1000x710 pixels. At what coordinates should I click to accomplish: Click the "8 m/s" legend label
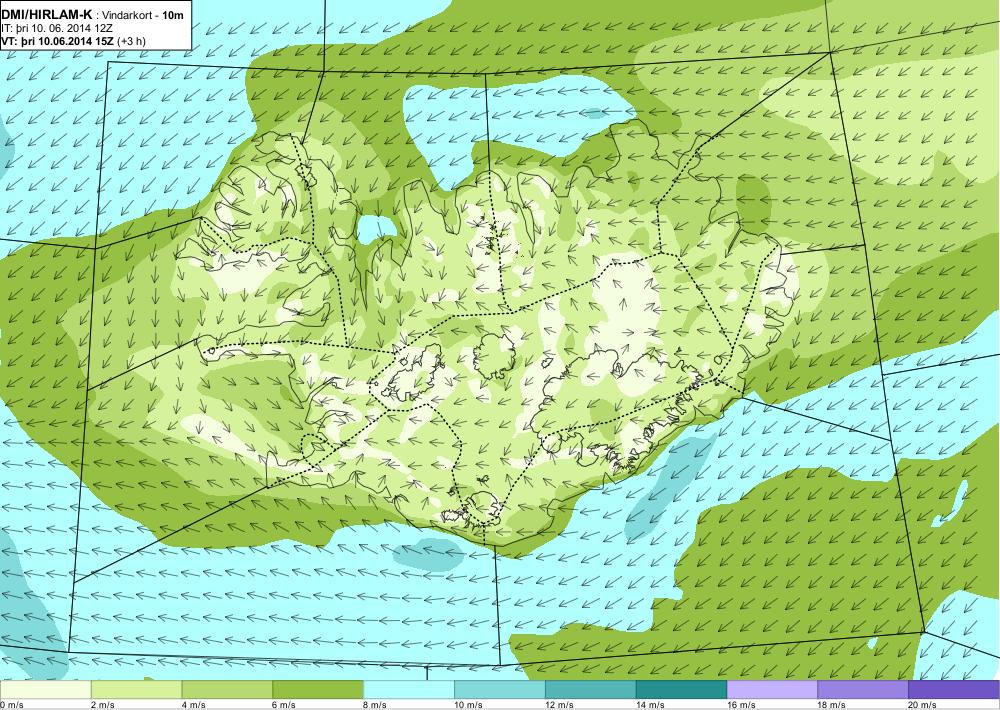click(x=376, y=705)
